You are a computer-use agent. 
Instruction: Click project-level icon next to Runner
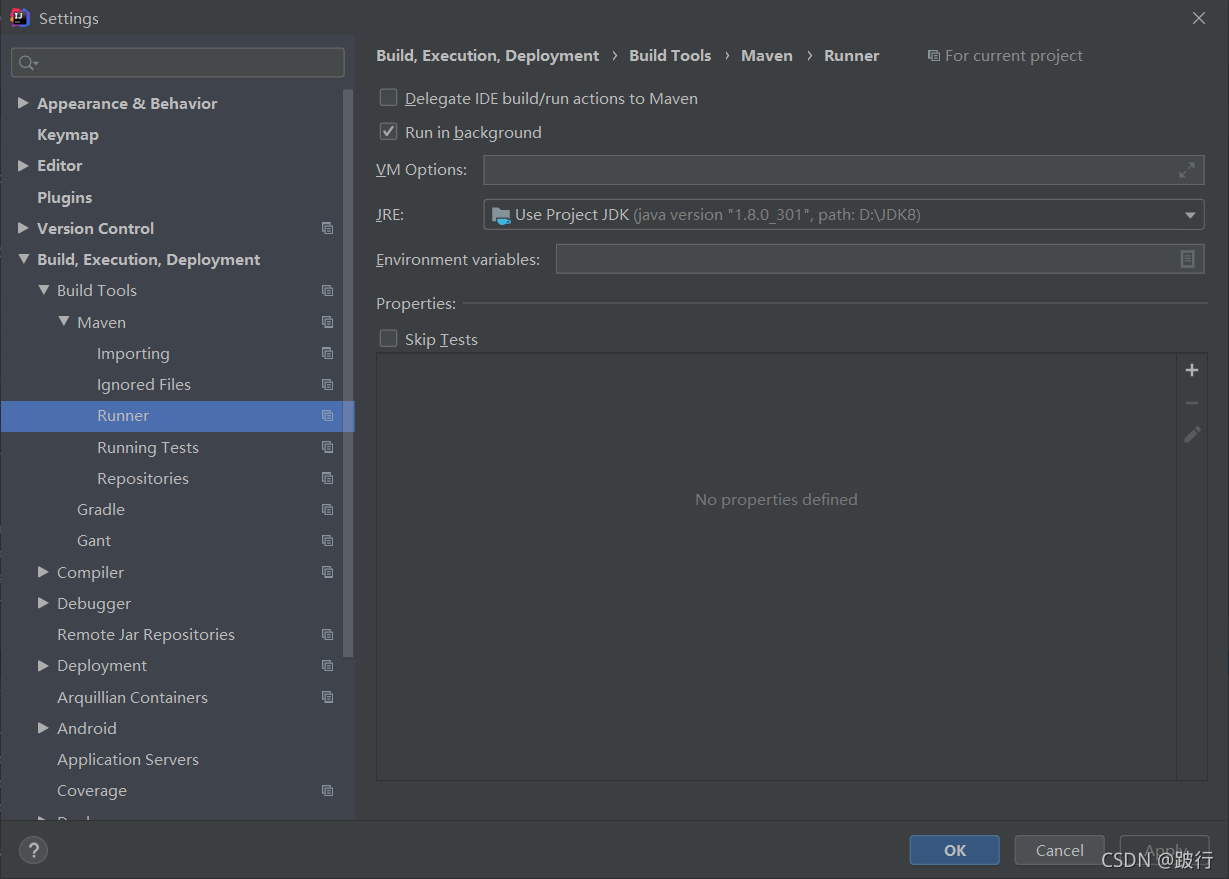327,416
